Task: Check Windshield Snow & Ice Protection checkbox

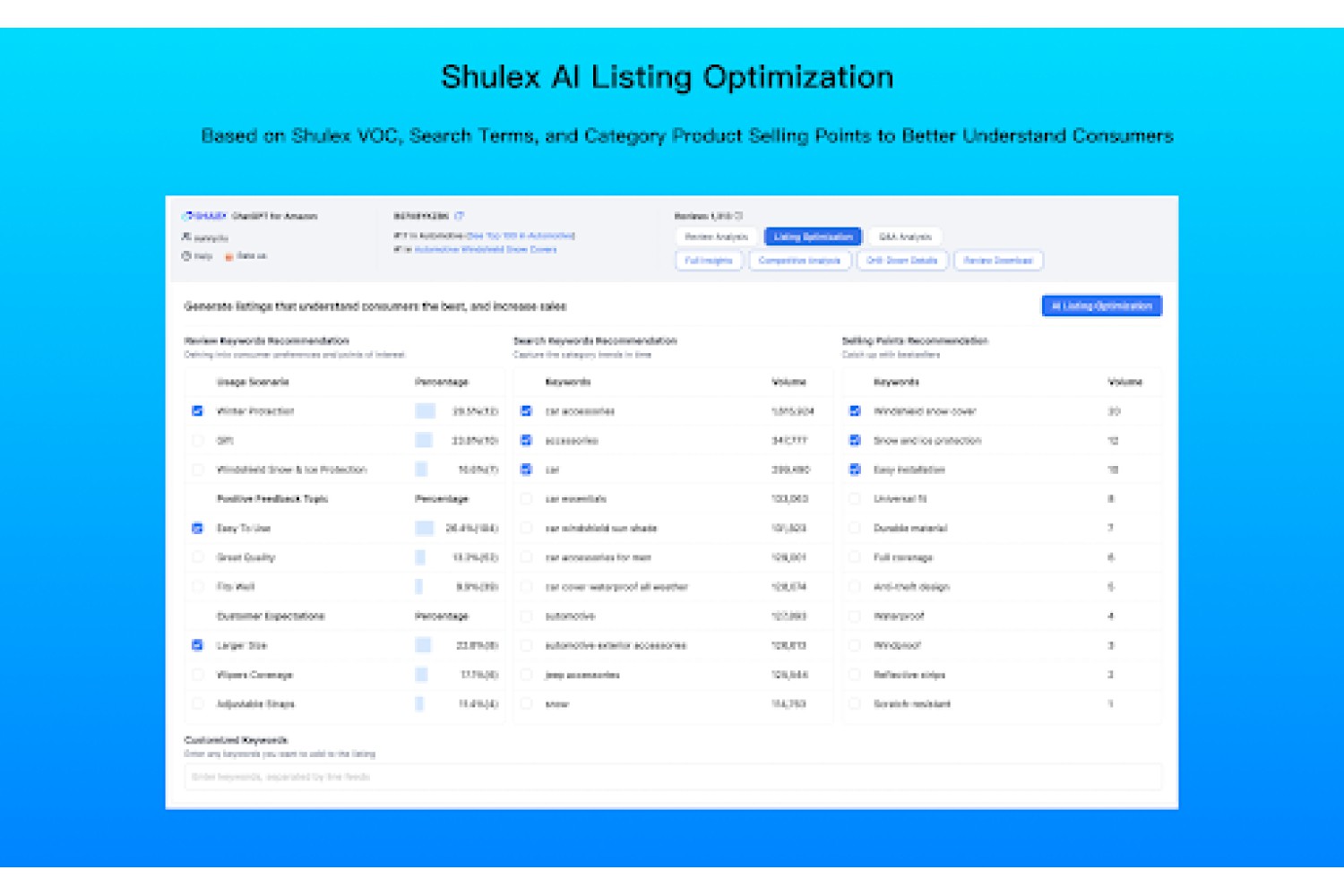Action: 197,470
